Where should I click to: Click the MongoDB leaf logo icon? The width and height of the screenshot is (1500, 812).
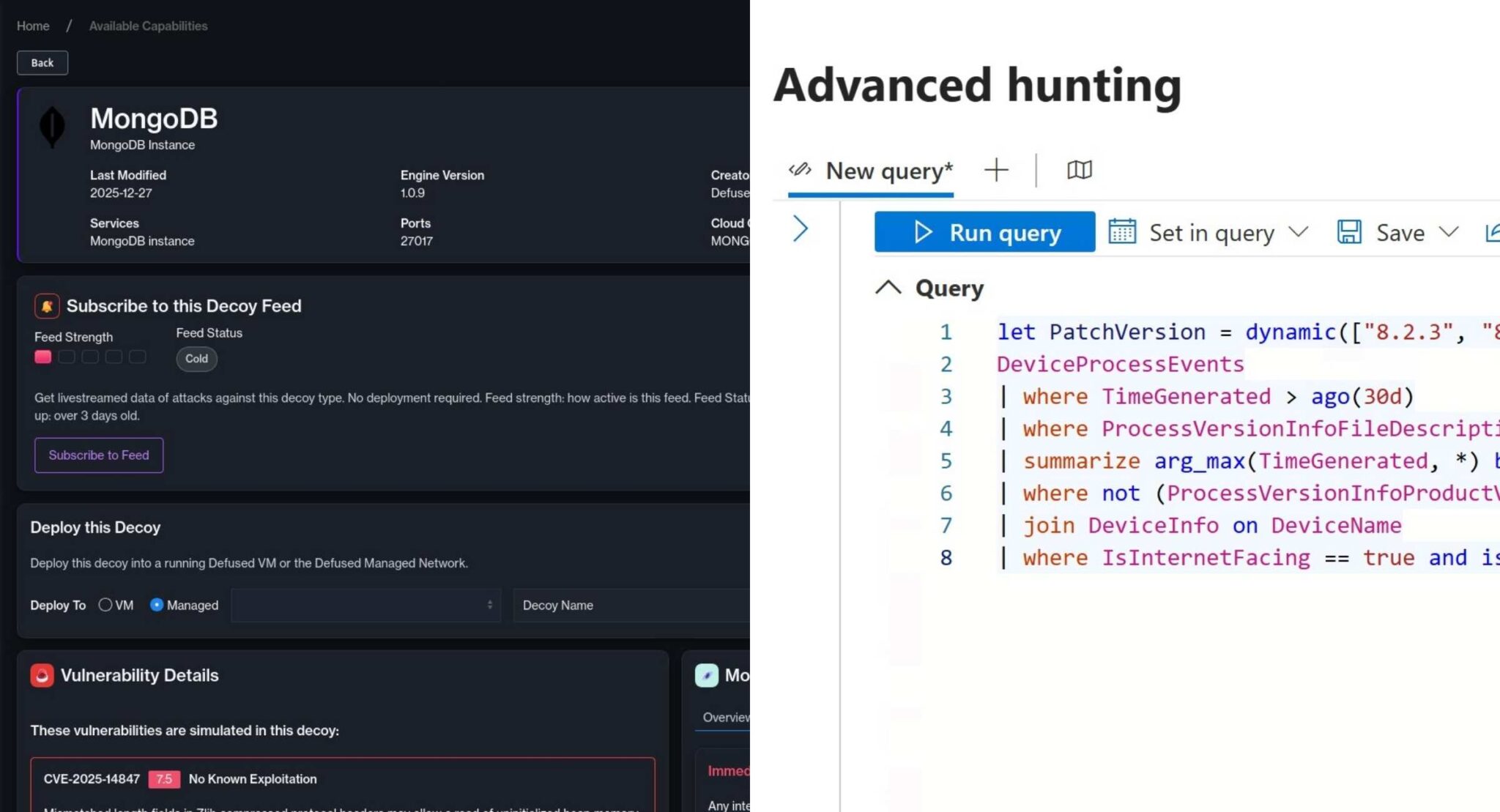52,127
